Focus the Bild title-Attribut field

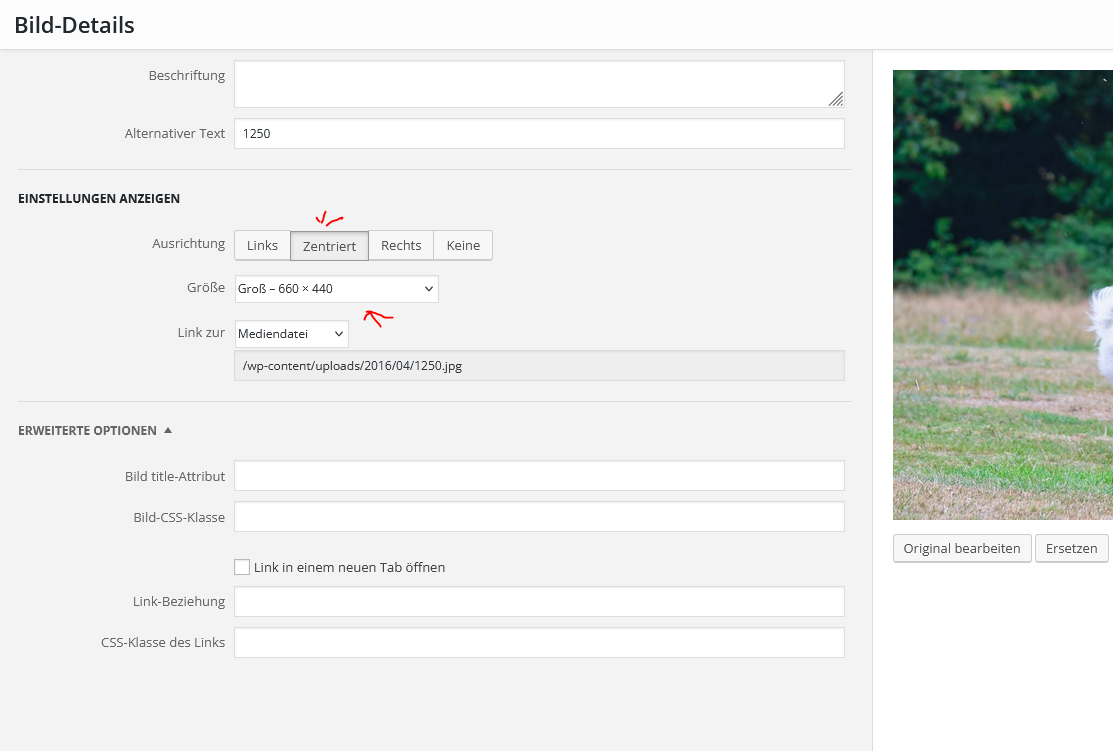coord(539,476)
